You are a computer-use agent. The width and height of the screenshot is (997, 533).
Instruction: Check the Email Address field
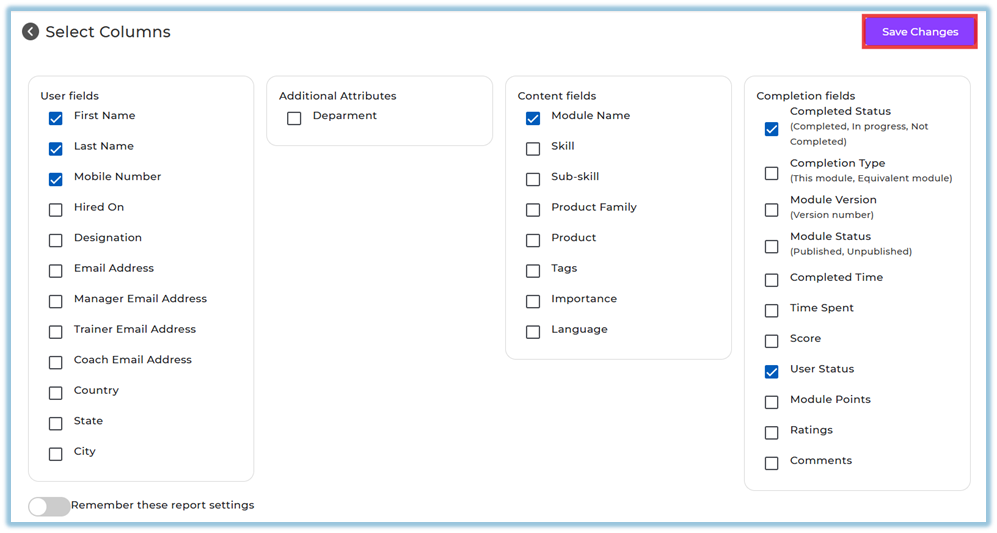pos(56,271)
